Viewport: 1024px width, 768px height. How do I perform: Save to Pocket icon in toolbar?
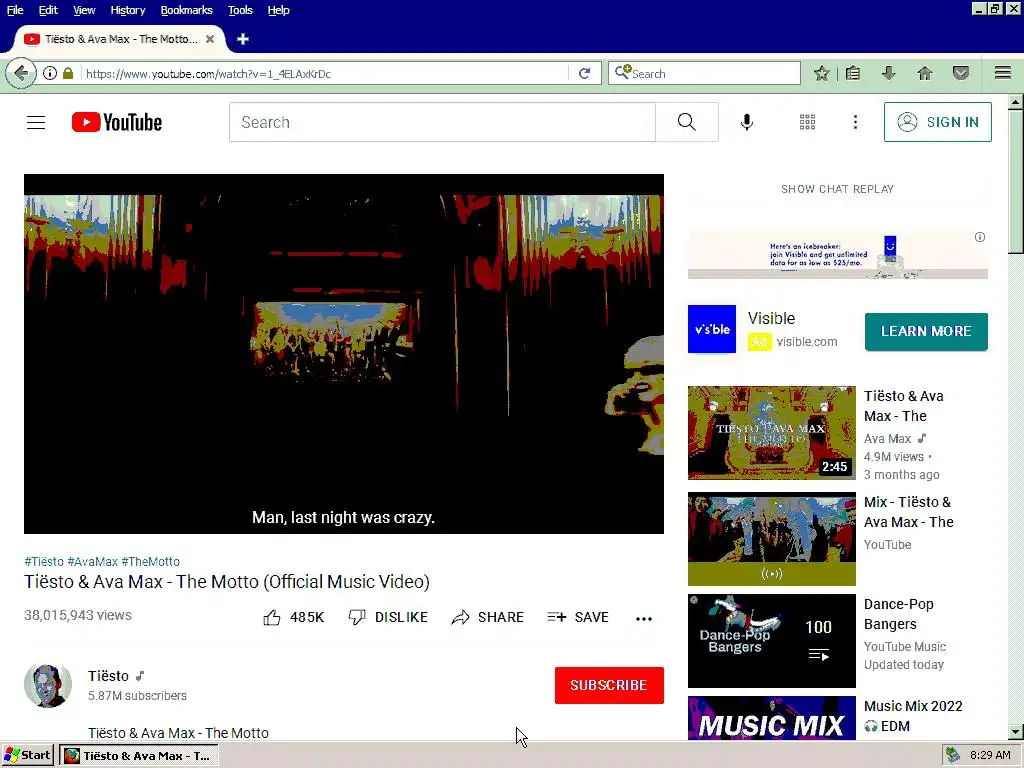tap(961, 73)
